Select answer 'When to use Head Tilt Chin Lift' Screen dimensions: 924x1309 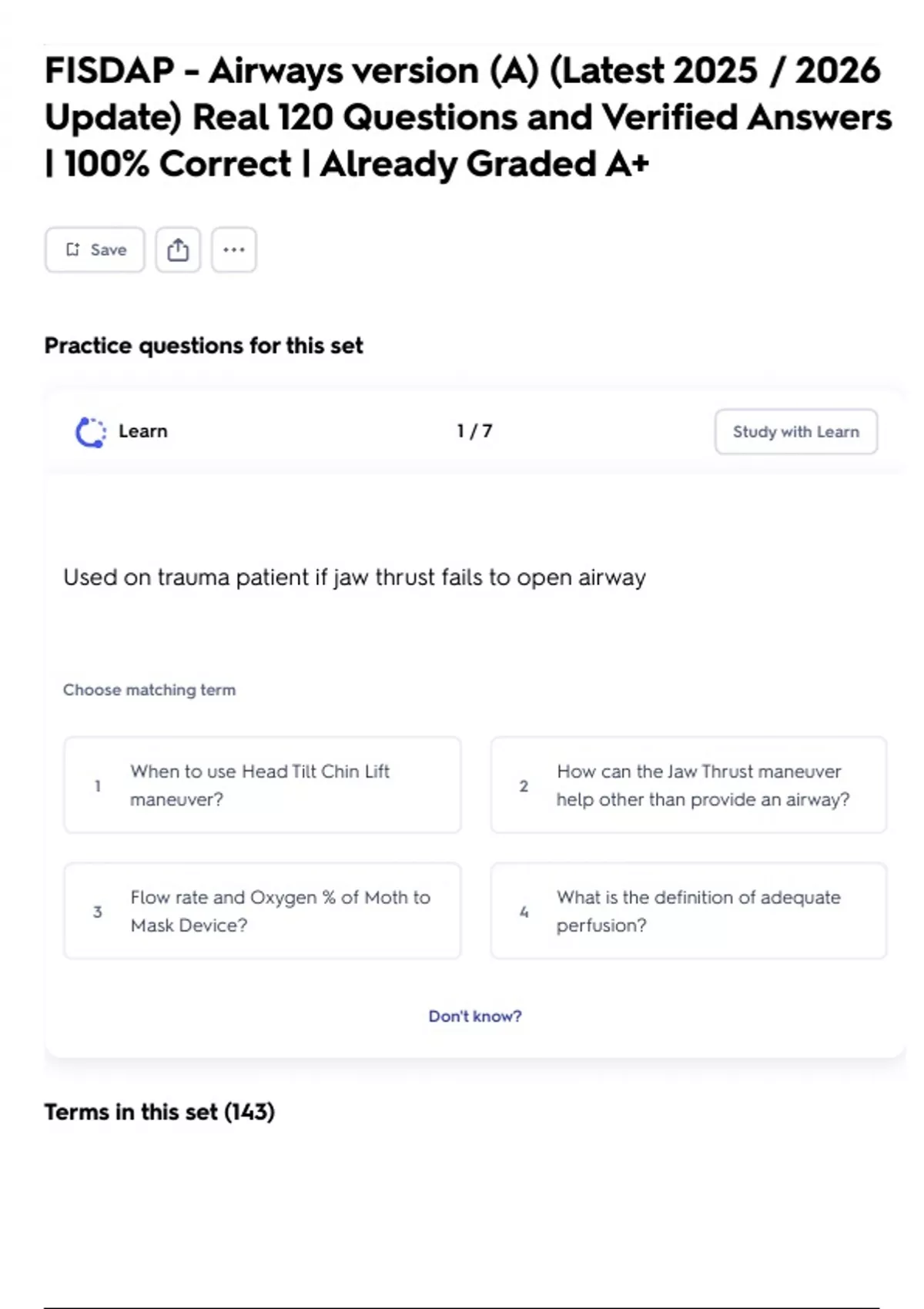tap(262, 785)
